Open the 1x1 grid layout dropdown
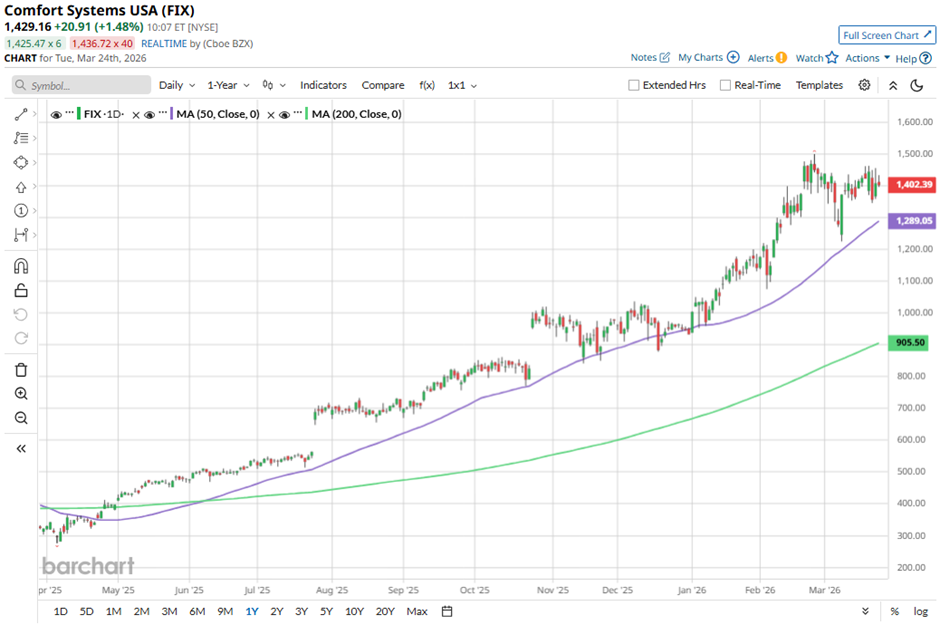940x625 pixels. click(462, 85)
